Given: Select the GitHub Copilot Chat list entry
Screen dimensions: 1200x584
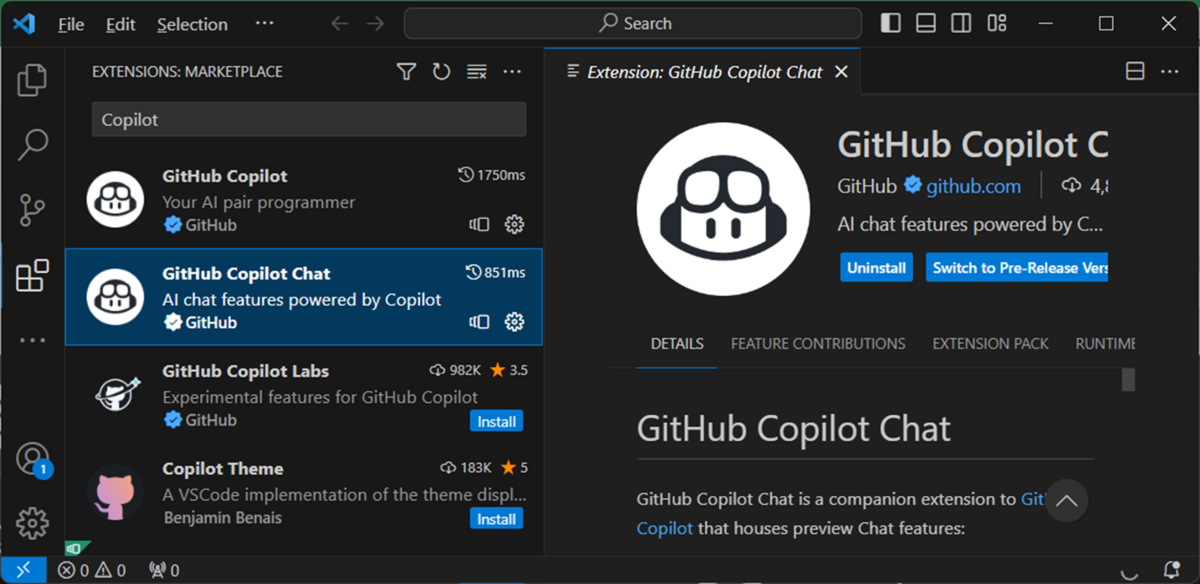Looking at the screenshot, I should (304, 297).
